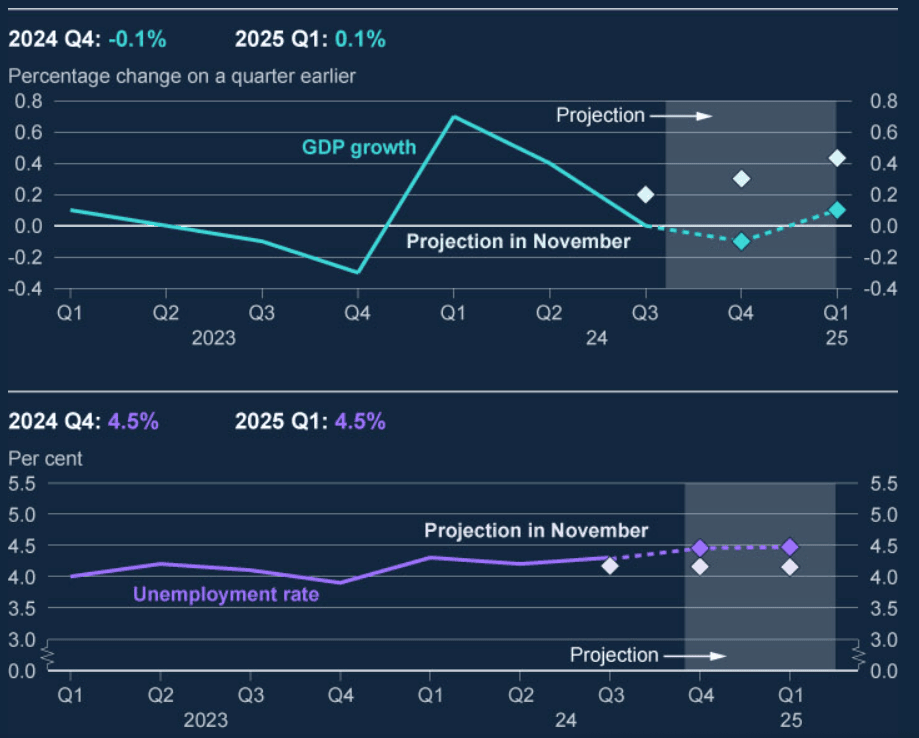The width and height of the screenshot is (919, 738).
Task: Click the Projection arrow in GDP chart
Action: [x=681, y=116]
